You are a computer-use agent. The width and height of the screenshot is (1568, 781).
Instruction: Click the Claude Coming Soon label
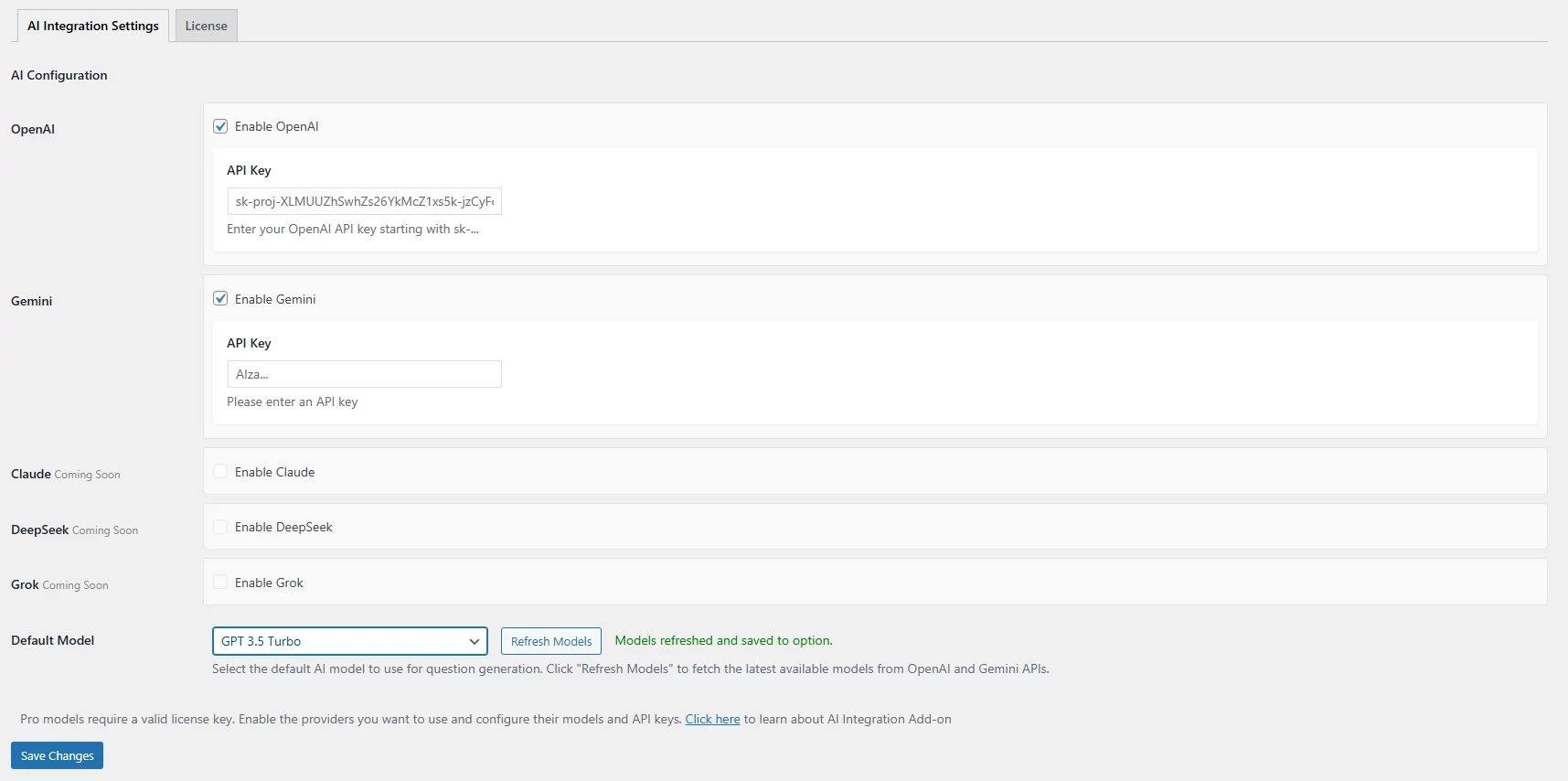click(x=66, y=474)
